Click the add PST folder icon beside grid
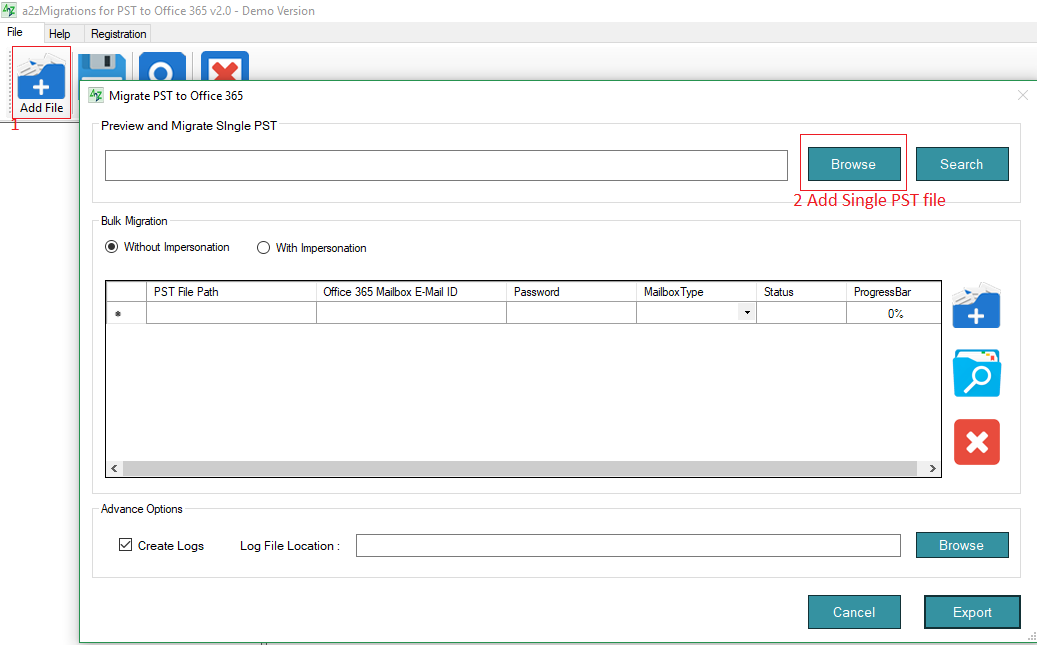 [976, 305]
